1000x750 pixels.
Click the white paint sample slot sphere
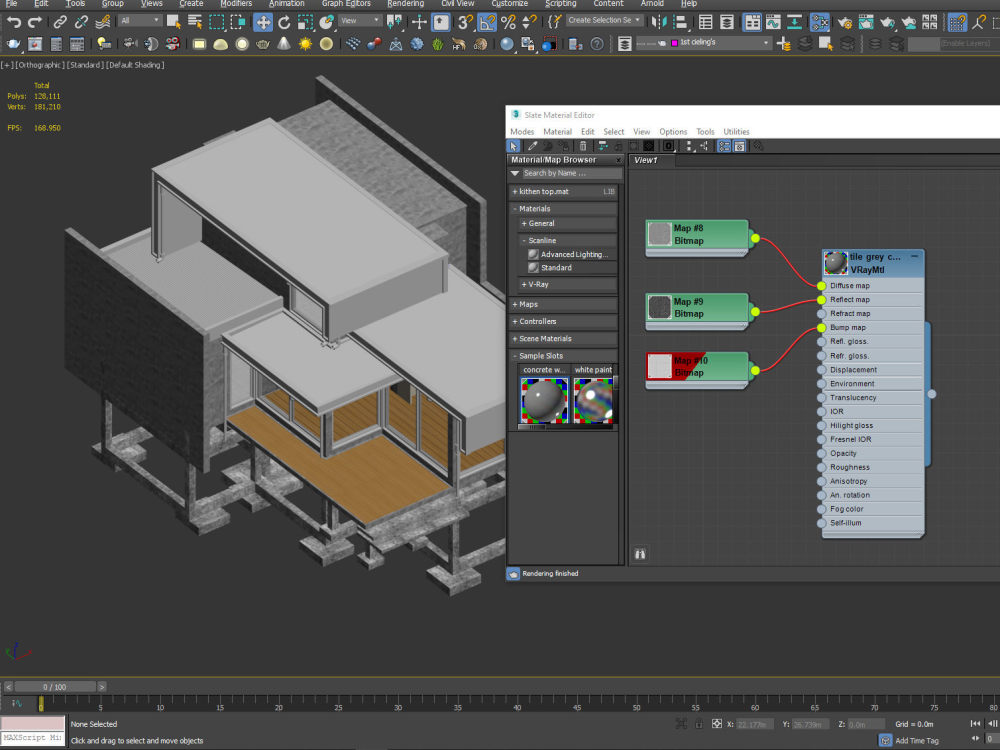coord(593,401)
